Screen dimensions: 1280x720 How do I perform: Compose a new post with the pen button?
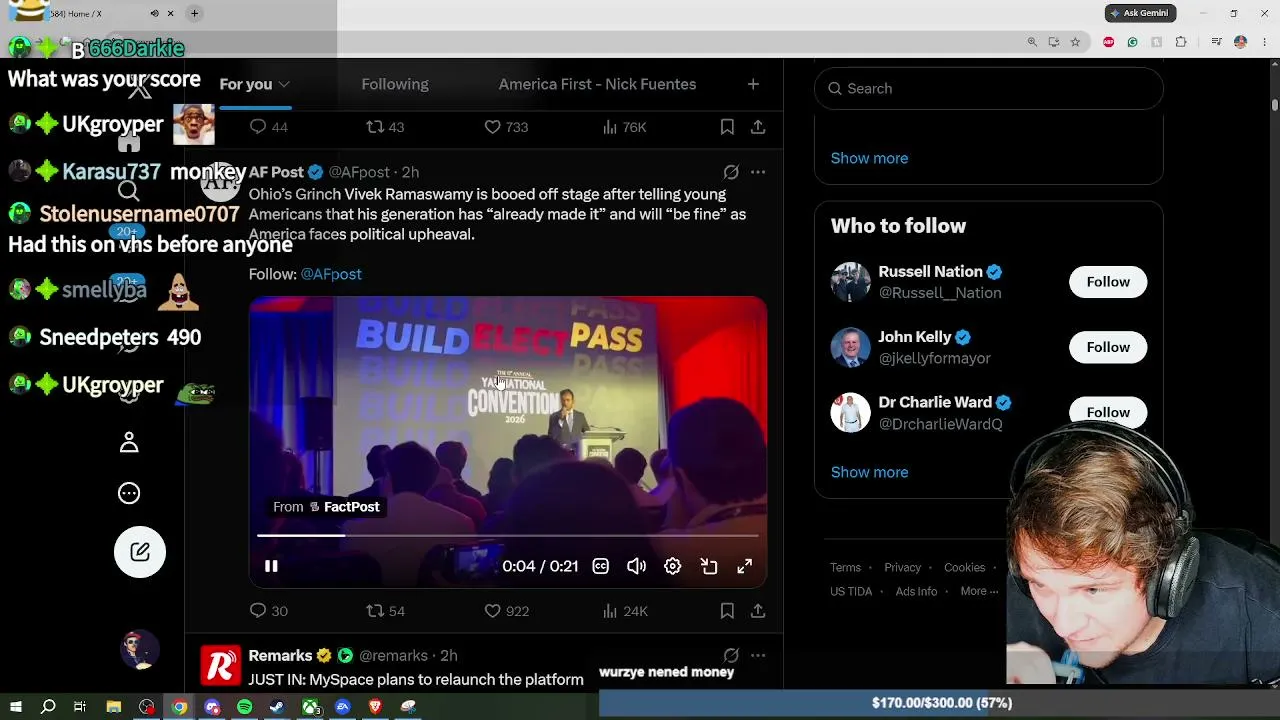(140, 552)
